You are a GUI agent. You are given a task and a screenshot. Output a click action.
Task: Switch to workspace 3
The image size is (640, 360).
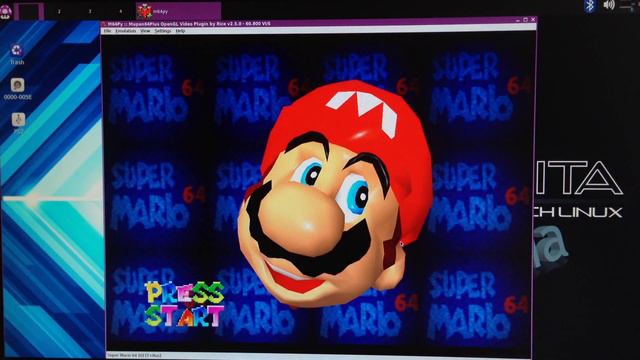90,11
